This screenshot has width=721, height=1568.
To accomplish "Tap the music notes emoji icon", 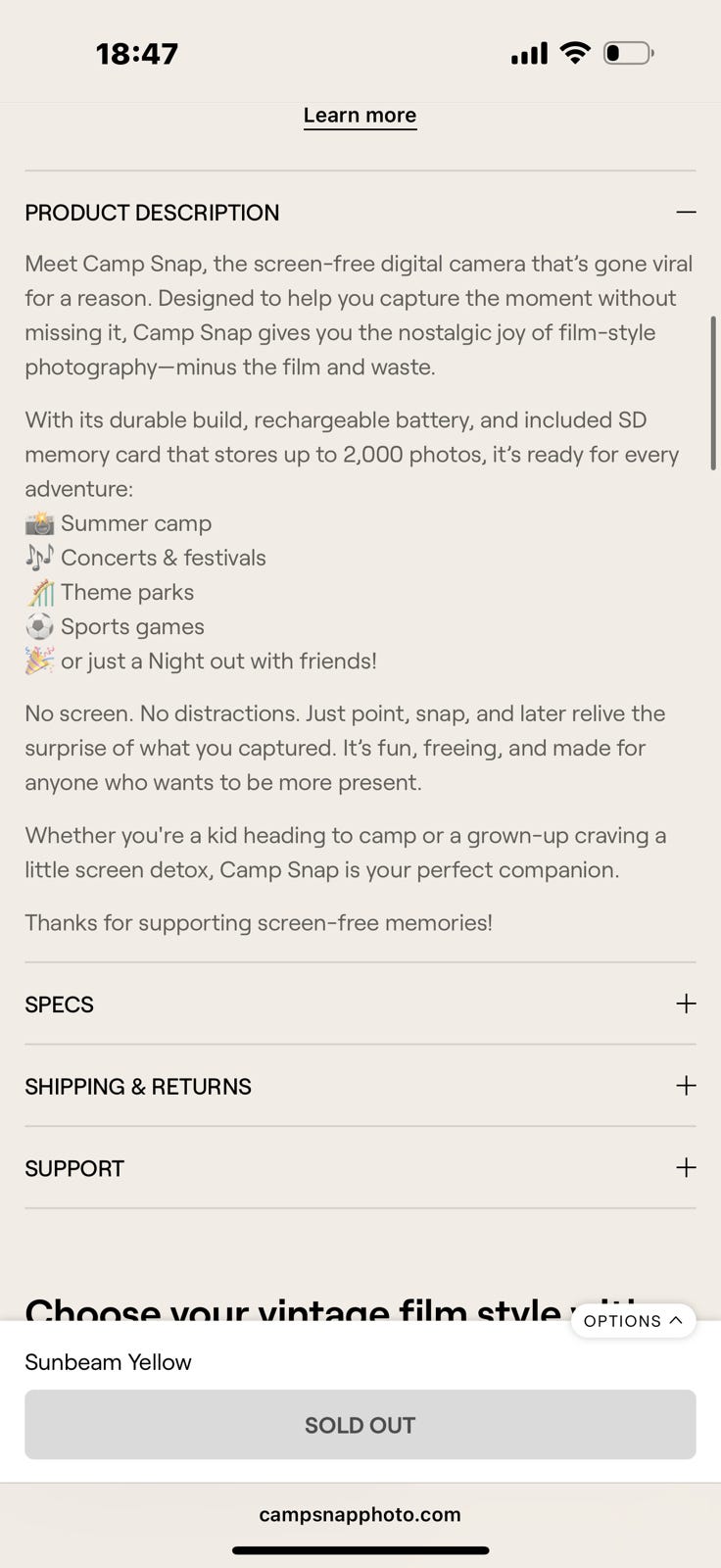I will pyautogui.click(x=39, y=558).
